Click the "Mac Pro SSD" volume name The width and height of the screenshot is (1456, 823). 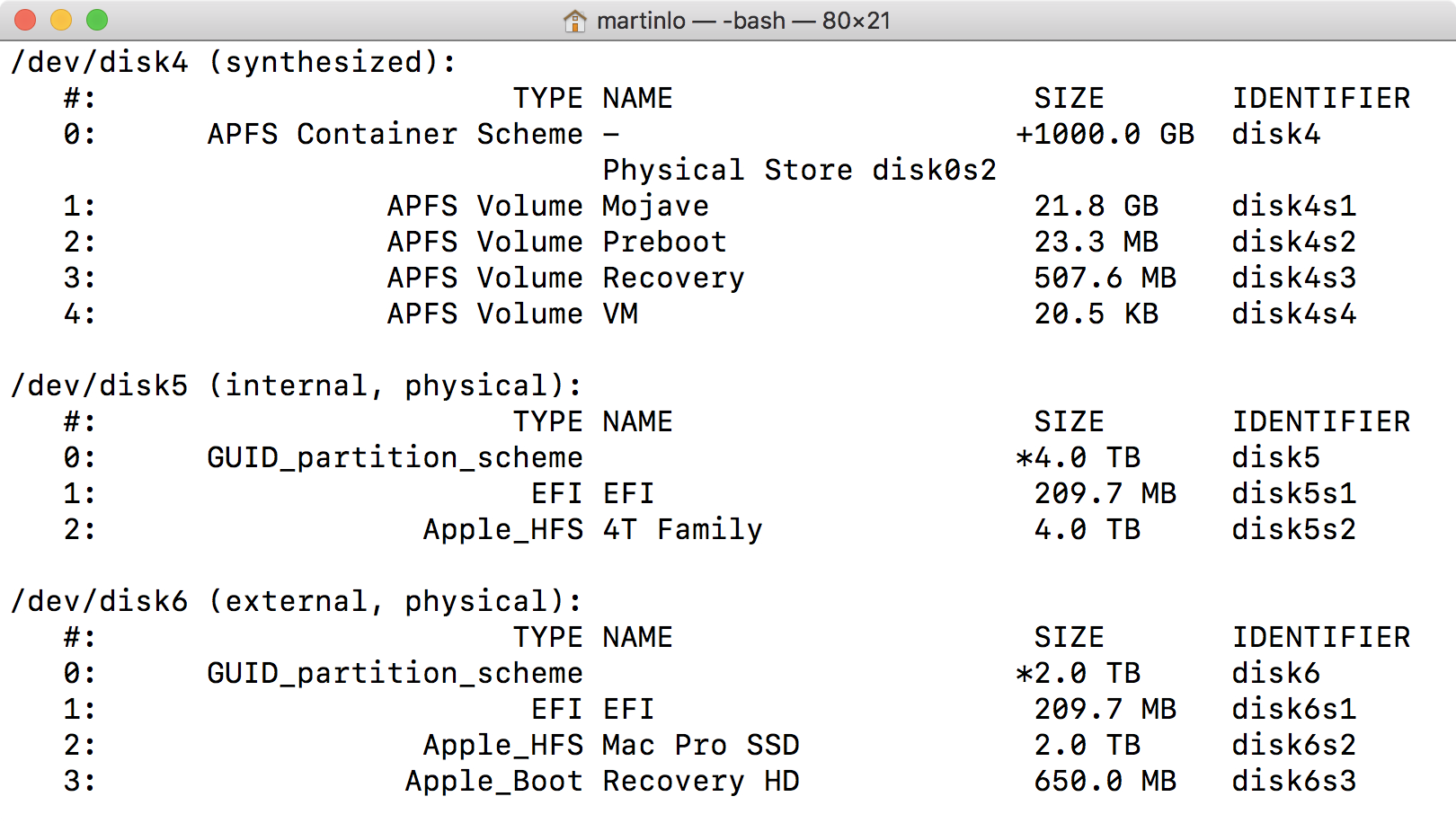[x=700, y=745]
